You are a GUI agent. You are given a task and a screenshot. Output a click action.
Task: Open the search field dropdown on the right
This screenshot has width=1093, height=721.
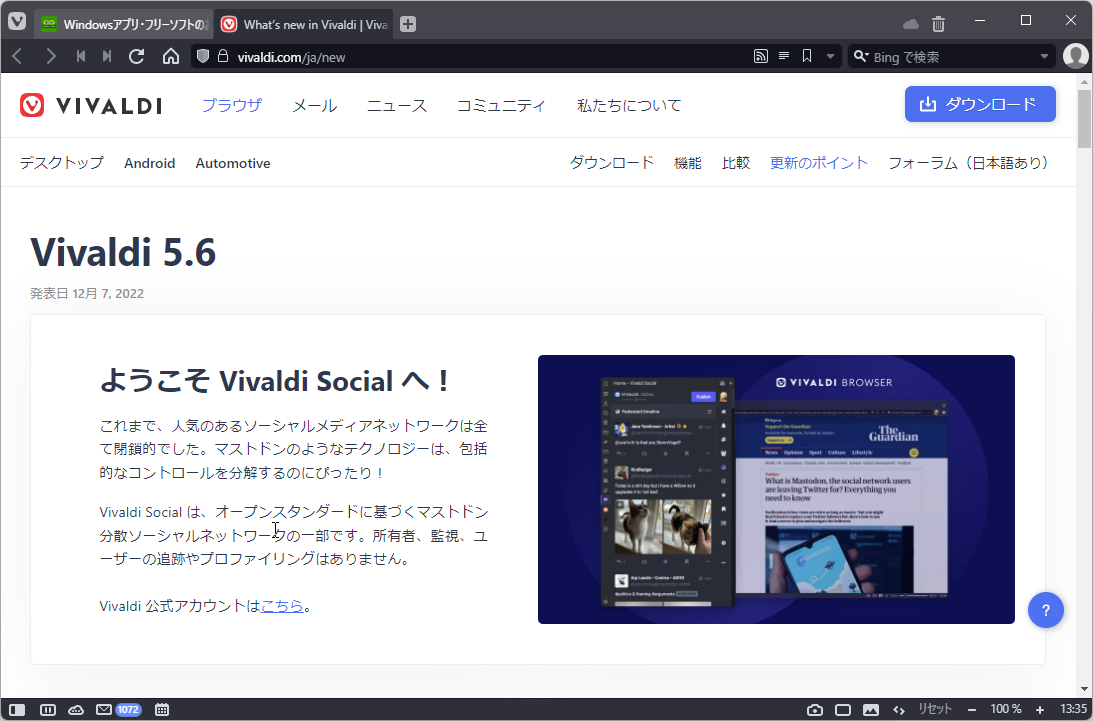click(1044, 56)
